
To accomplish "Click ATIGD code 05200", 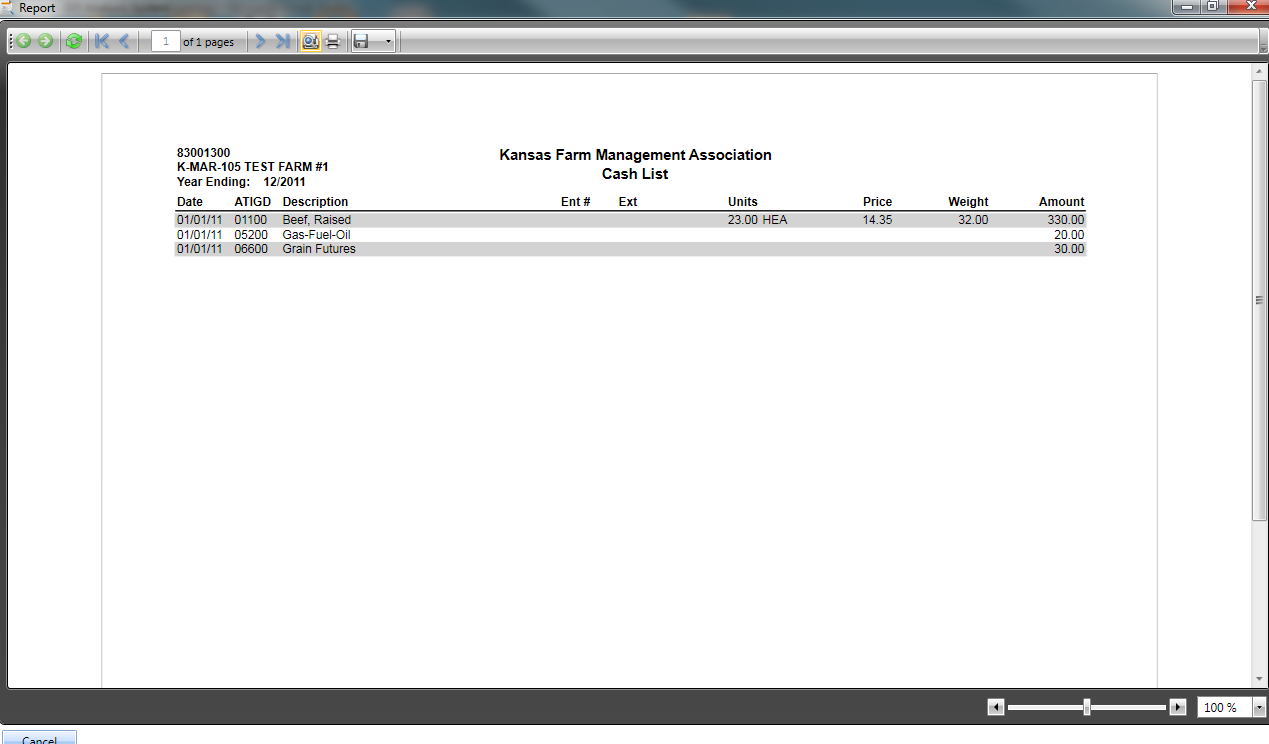I will coord(251,235).
